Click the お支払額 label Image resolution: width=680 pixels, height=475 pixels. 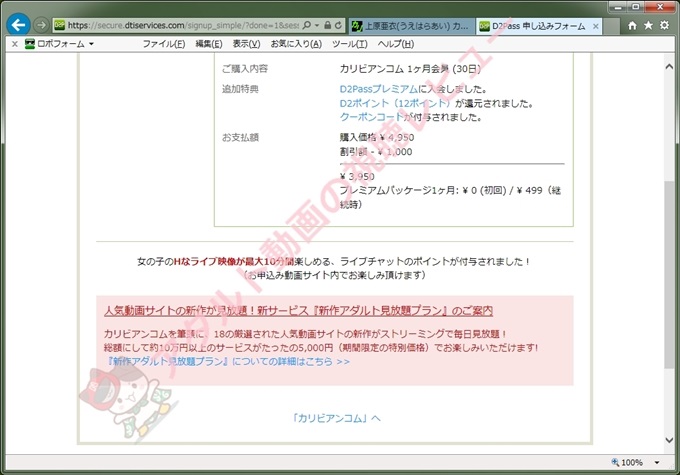[x=240, y=138]
